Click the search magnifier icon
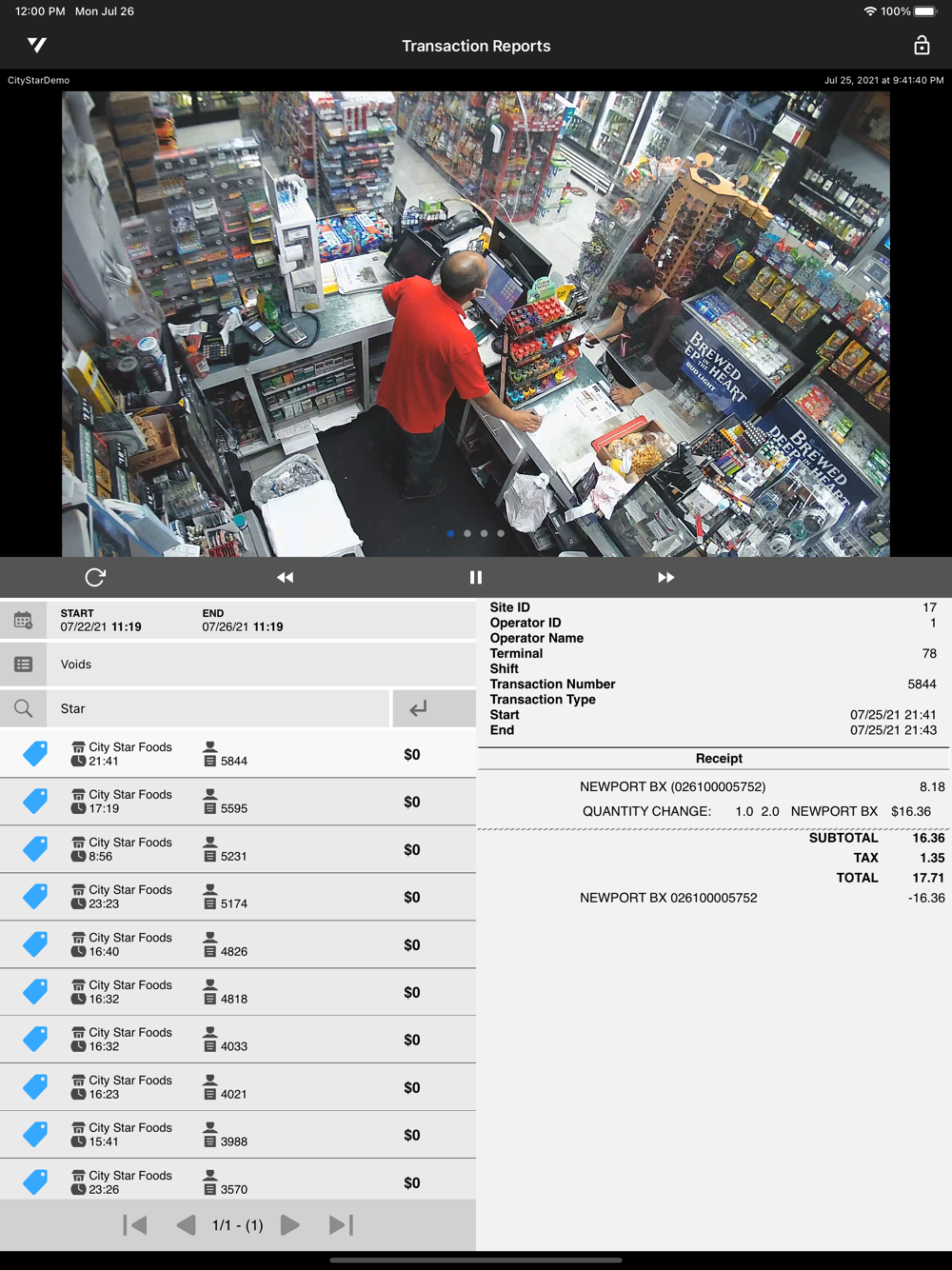This screenshot has width=952, height=1270. click(23, 708)
